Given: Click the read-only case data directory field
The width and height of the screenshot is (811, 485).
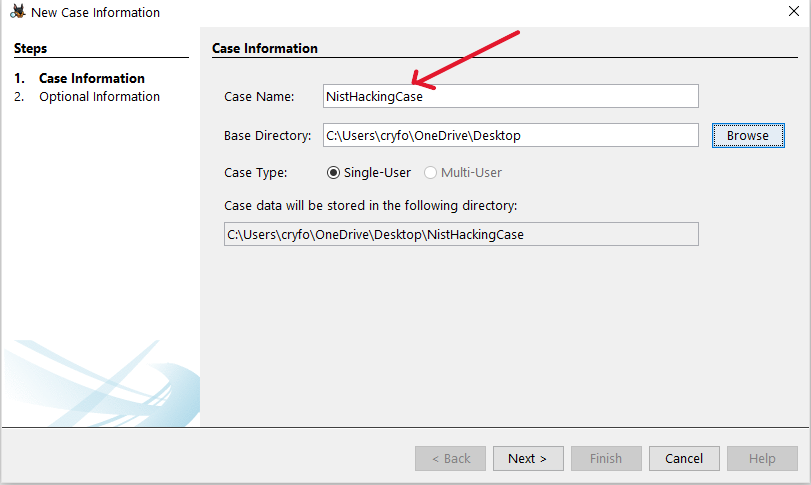Looking at the screenshot, I should (460, 234).
